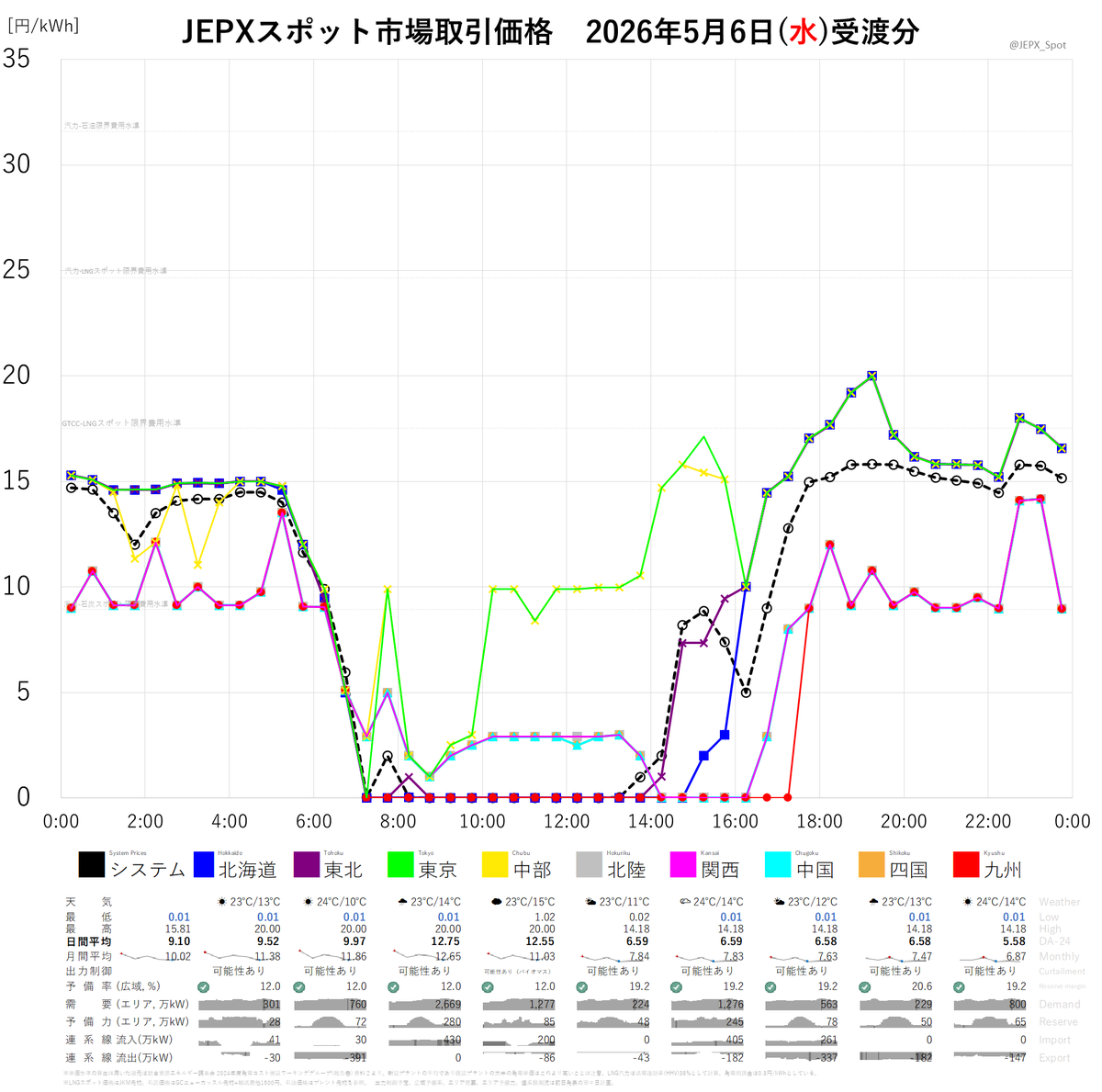Click the System daily average value 9.10
This screenshot has width=1102, height=1092.
(x=179, y=941)
